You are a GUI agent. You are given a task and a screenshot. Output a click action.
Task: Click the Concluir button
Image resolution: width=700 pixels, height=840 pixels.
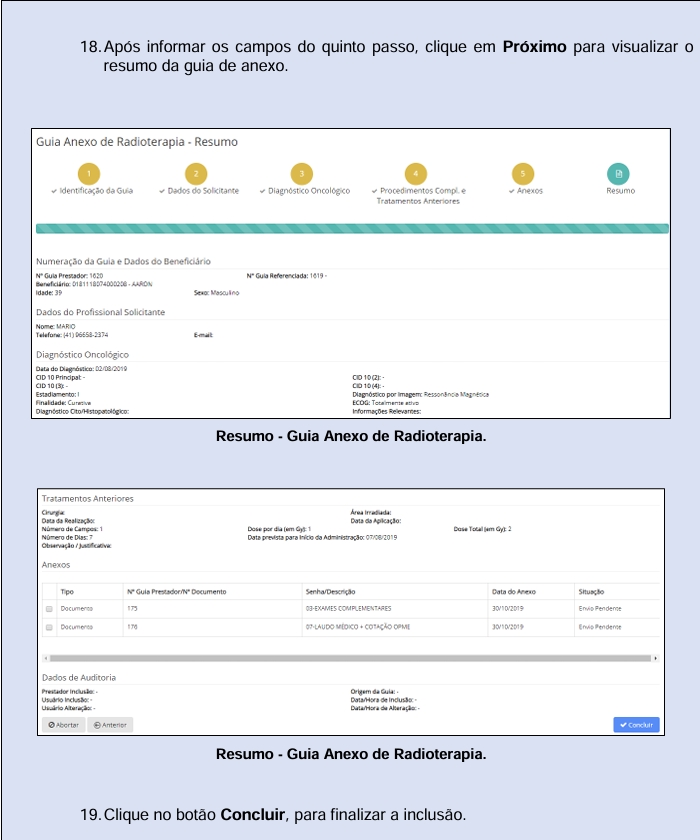[636, 725]
